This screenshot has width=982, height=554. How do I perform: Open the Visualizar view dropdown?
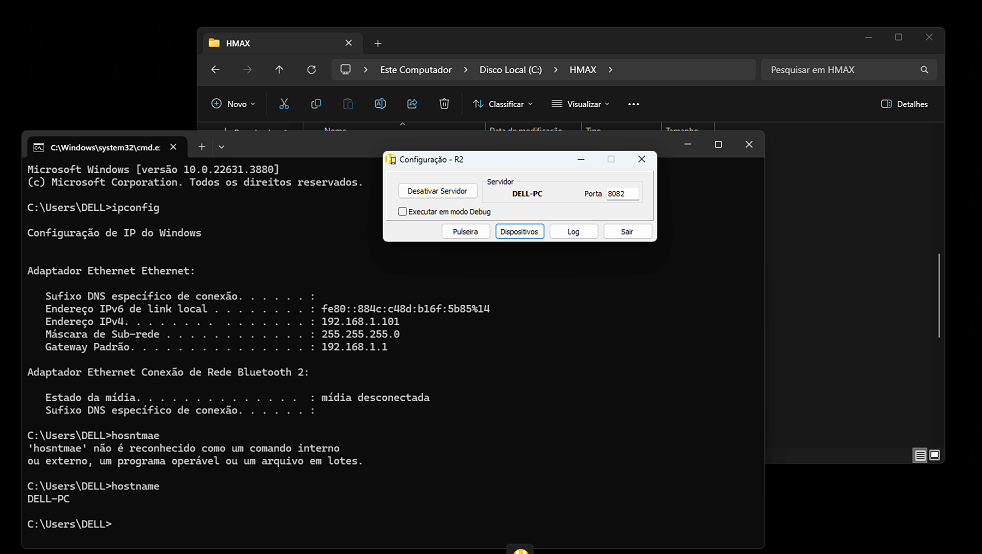point(585,104)
